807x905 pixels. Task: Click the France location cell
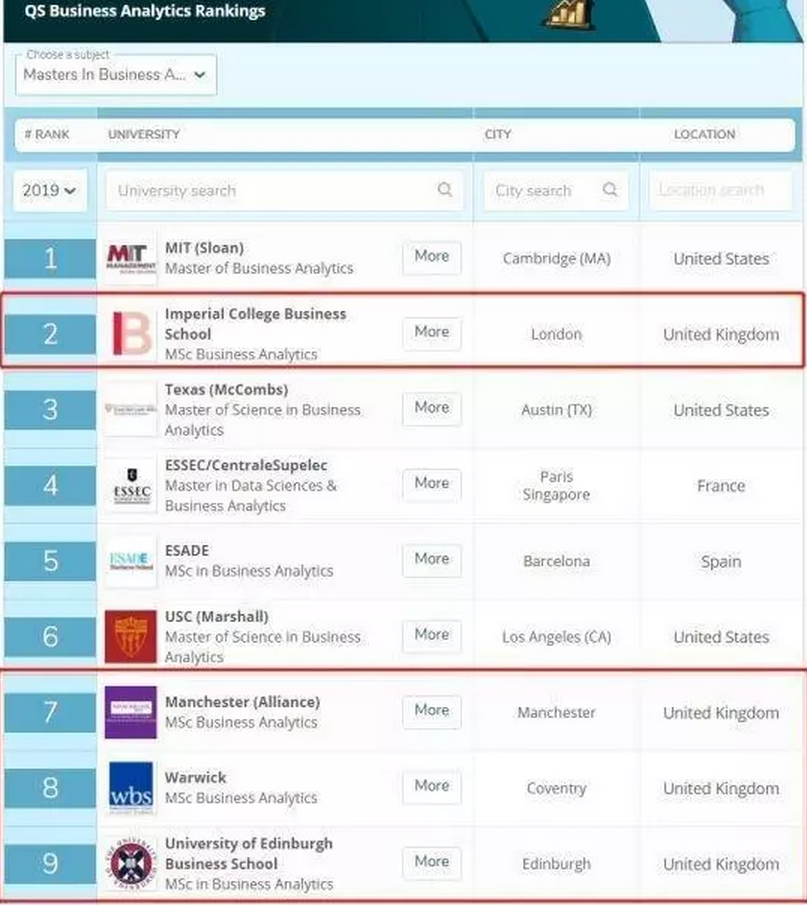click(x=721, y=486)
